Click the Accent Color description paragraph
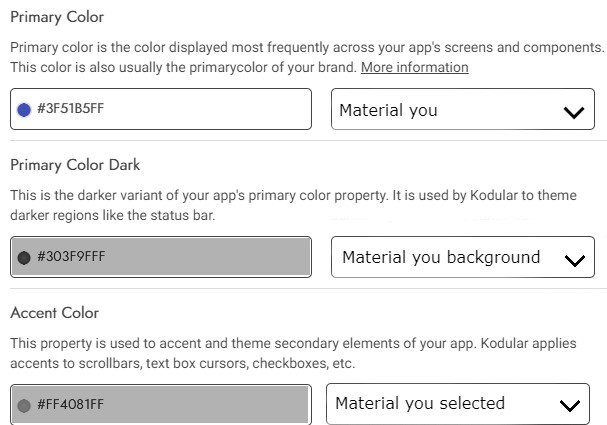This screenshot has width=607, height=425. click(x=293, y=353)
